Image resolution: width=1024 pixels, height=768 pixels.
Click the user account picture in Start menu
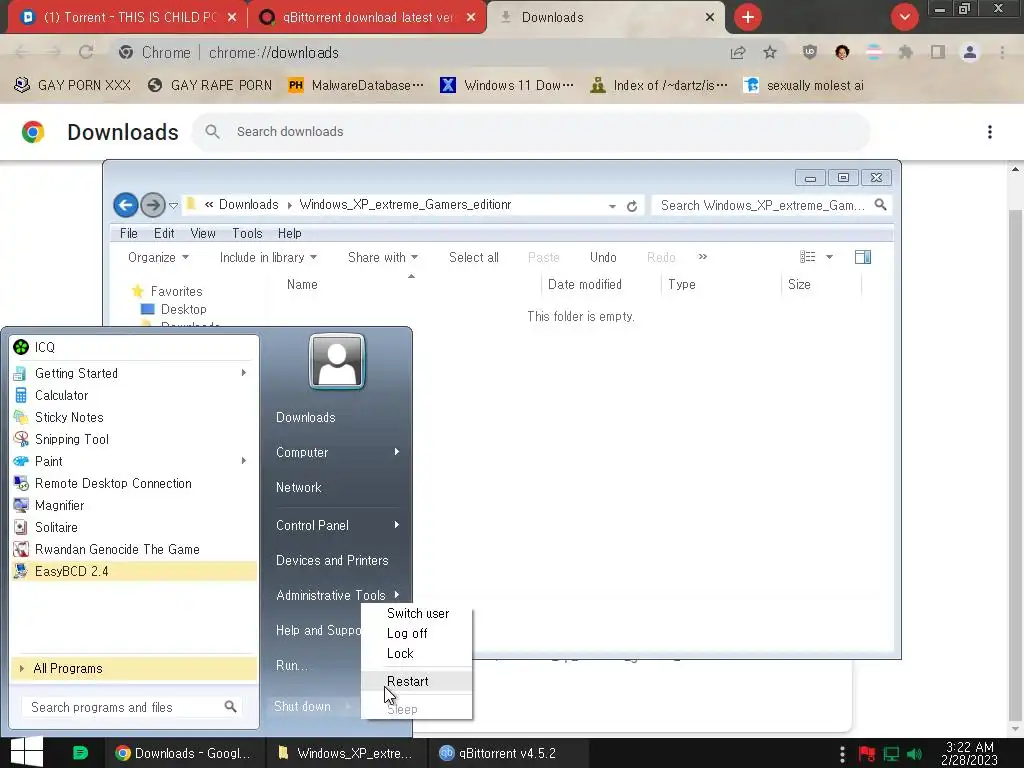click(x=337, y=360)
